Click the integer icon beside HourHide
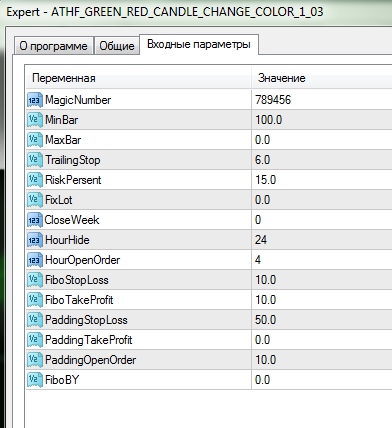Screen dimensions: 392x428 tap(35, 240)
